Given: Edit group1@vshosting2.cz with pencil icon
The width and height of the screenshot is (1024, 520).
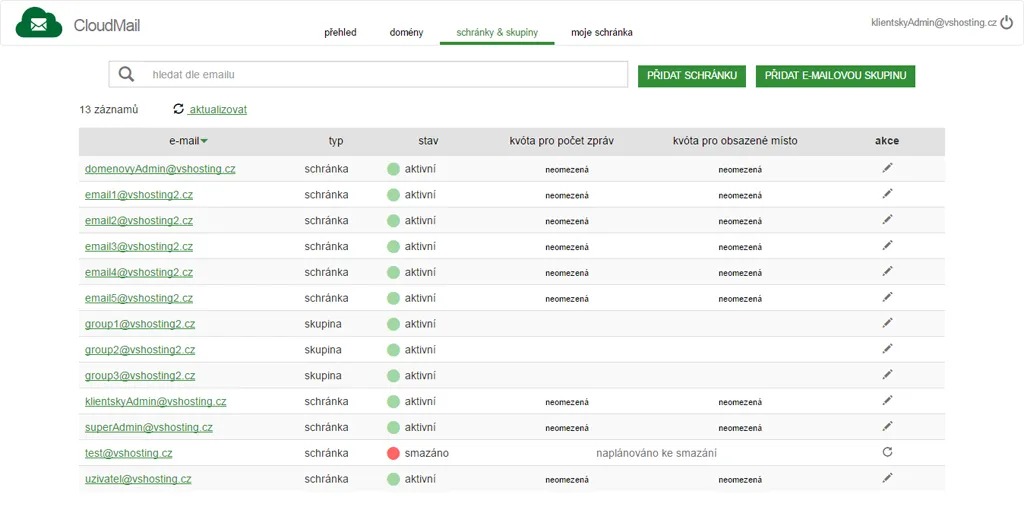Looking at the screenshot, I should (887, 323).
